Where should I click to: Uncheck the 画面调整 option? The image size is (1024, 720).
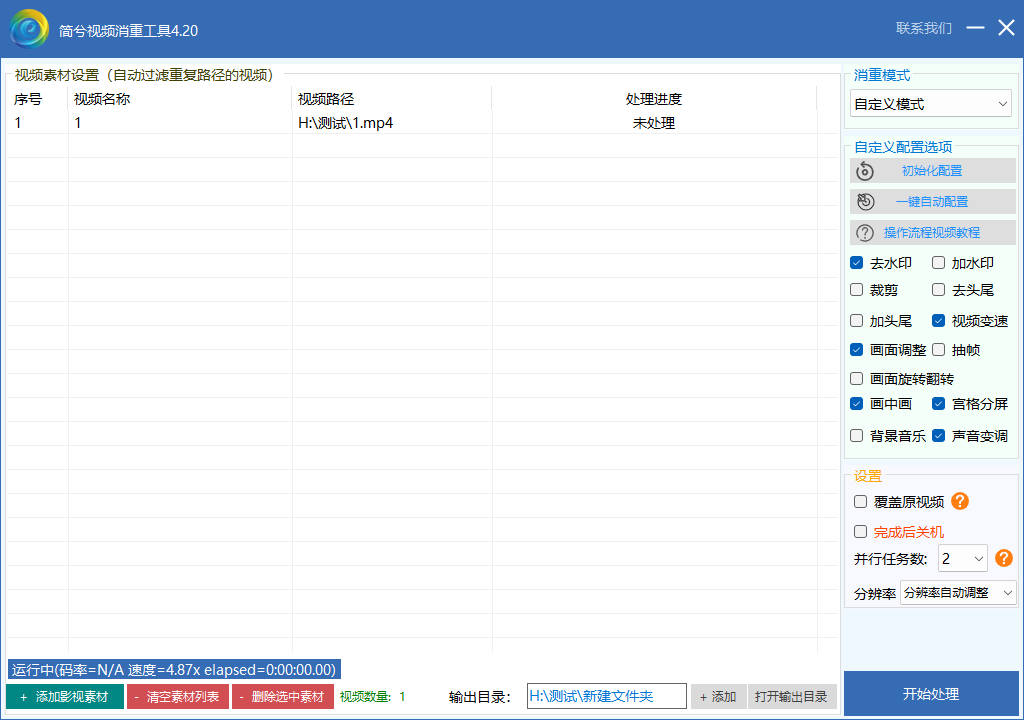[857, 350]
